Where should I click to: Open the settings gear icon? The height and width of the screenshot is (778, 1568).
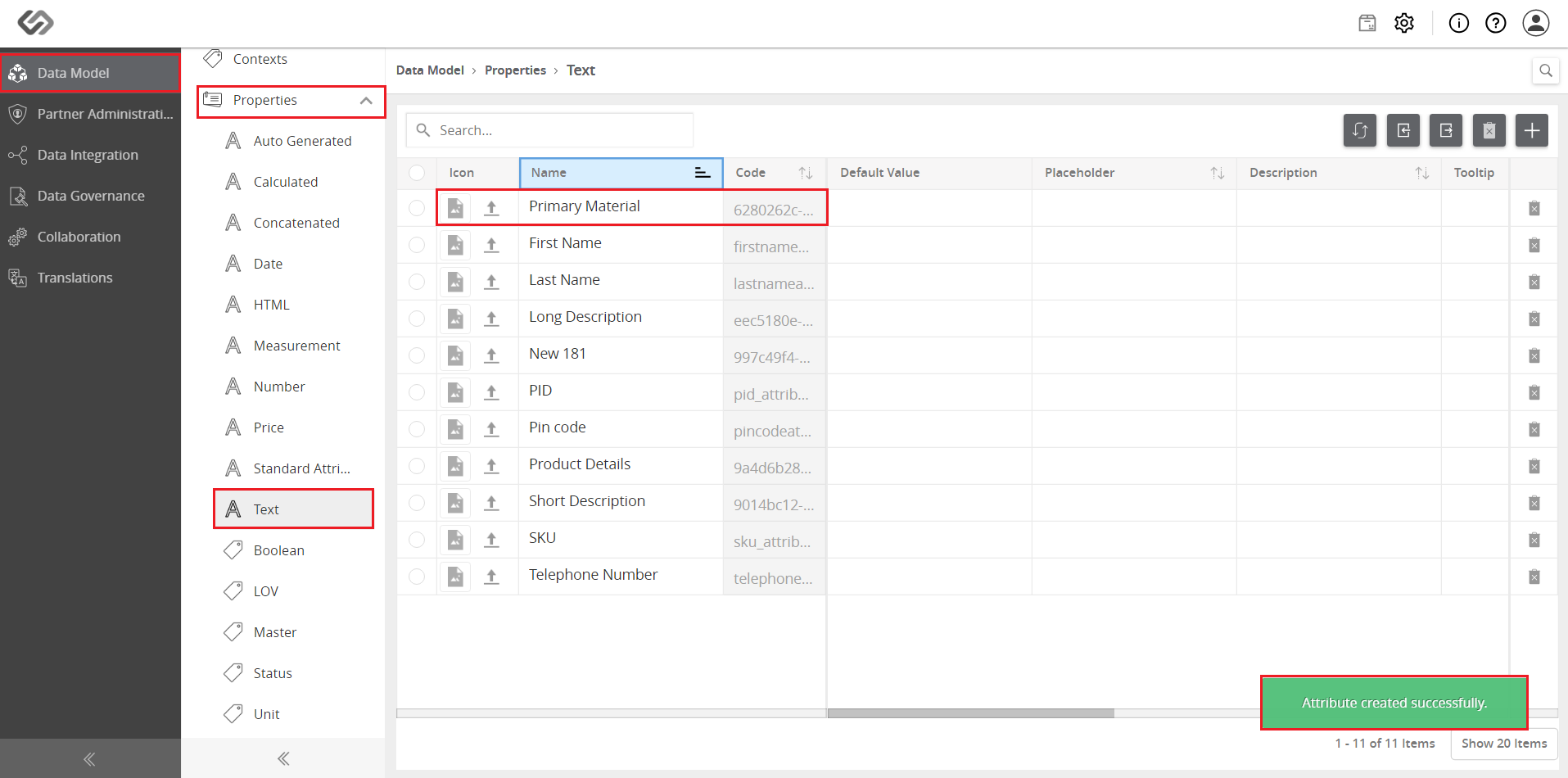point(1404,23)
